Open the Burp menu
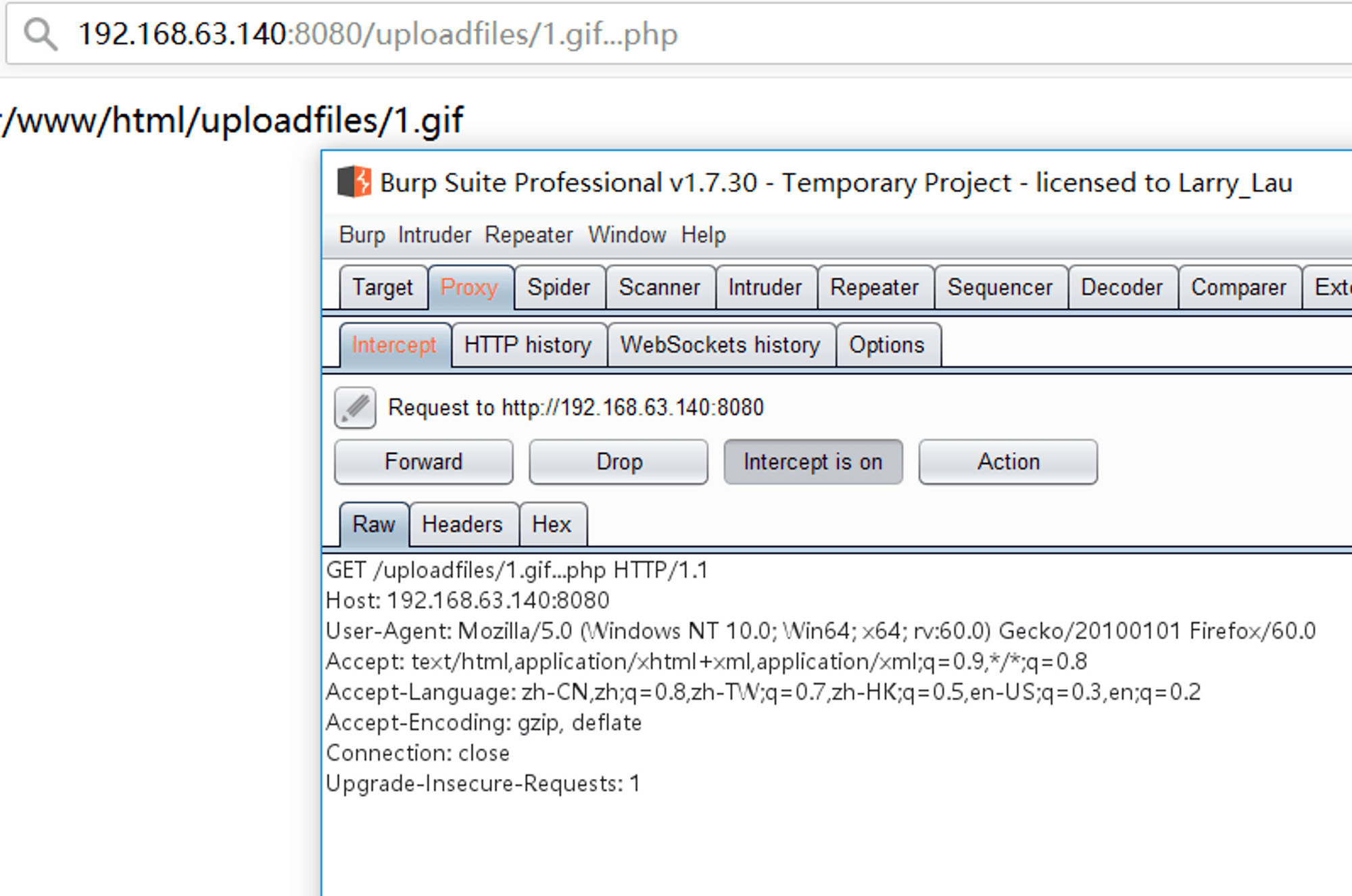 (362, 235)
